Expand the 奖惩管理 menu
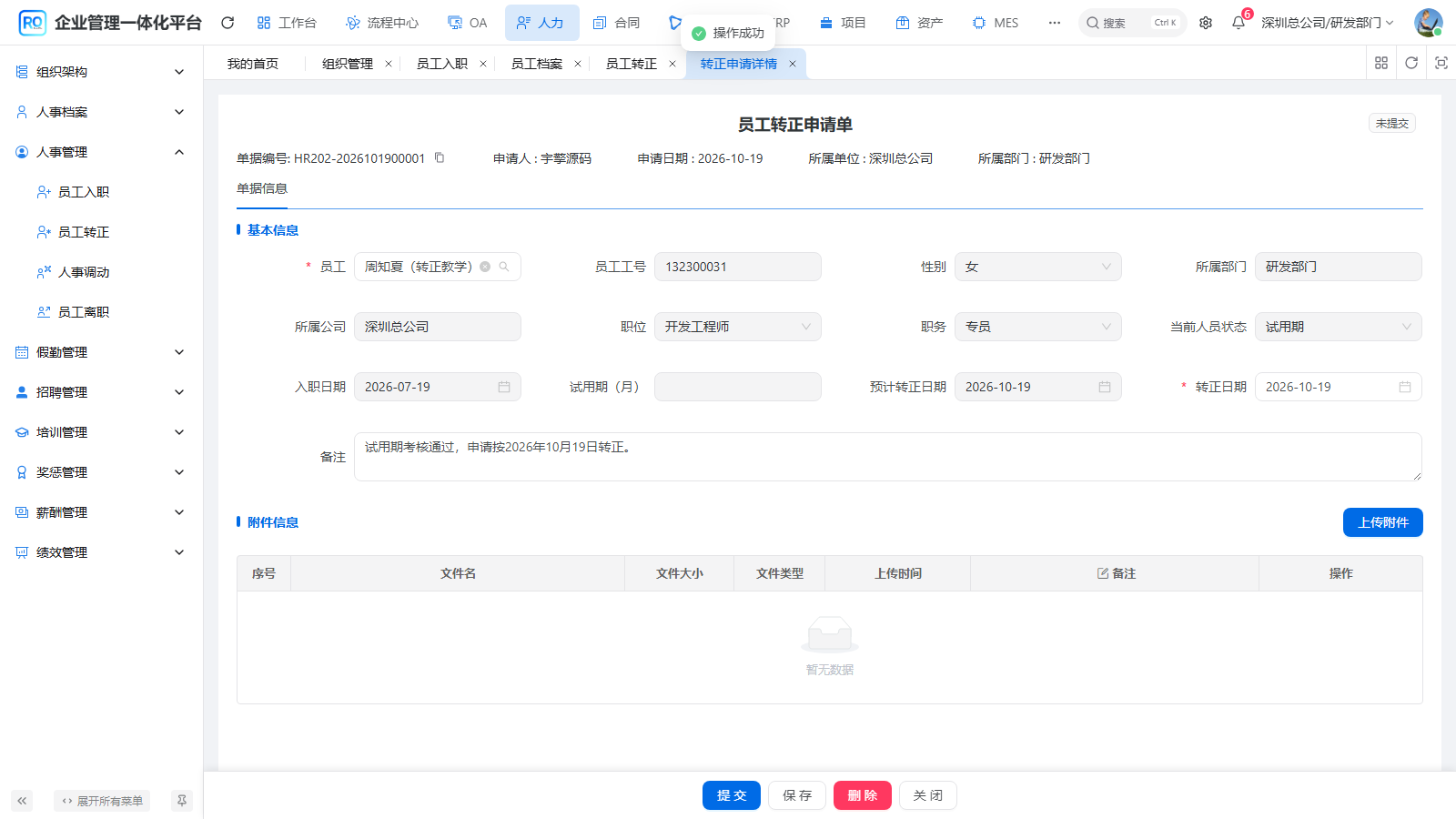The height and width of the screenshot is (819, 1456). pos(101,472)
